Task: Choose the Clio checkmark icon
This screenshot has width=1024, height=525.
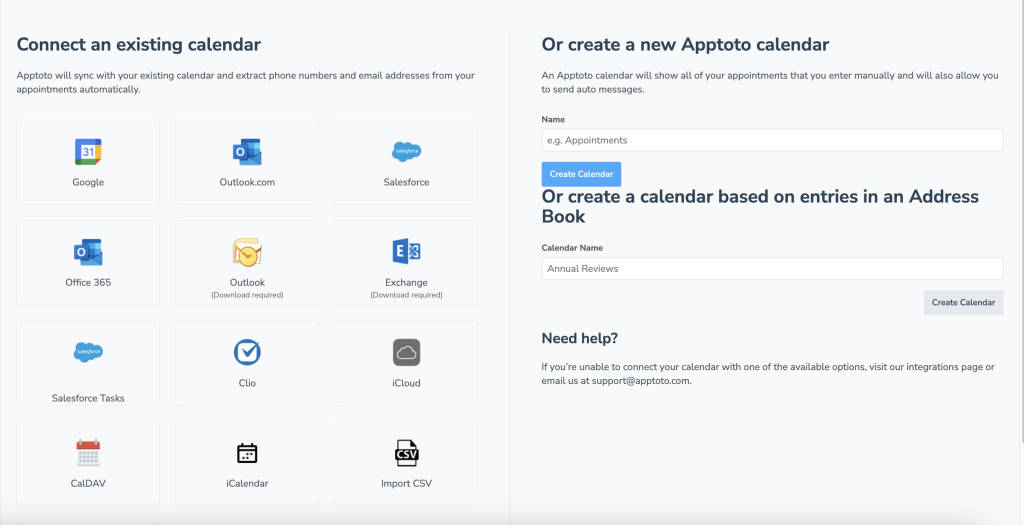Action: [x=247, y=353]
